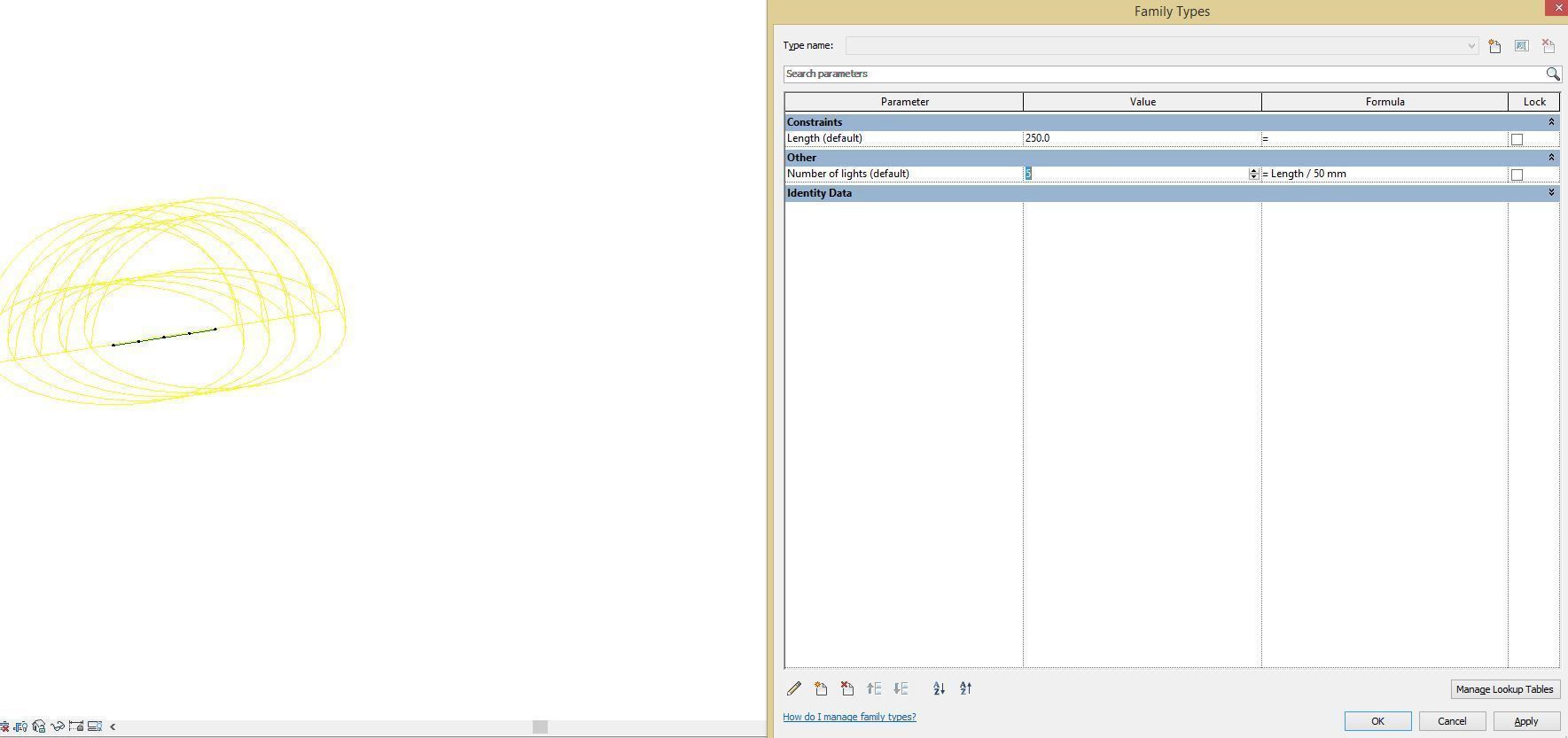Click the Reveal Constraints icon in view bar
1568x738 pixels.
(x=76, y=726)
